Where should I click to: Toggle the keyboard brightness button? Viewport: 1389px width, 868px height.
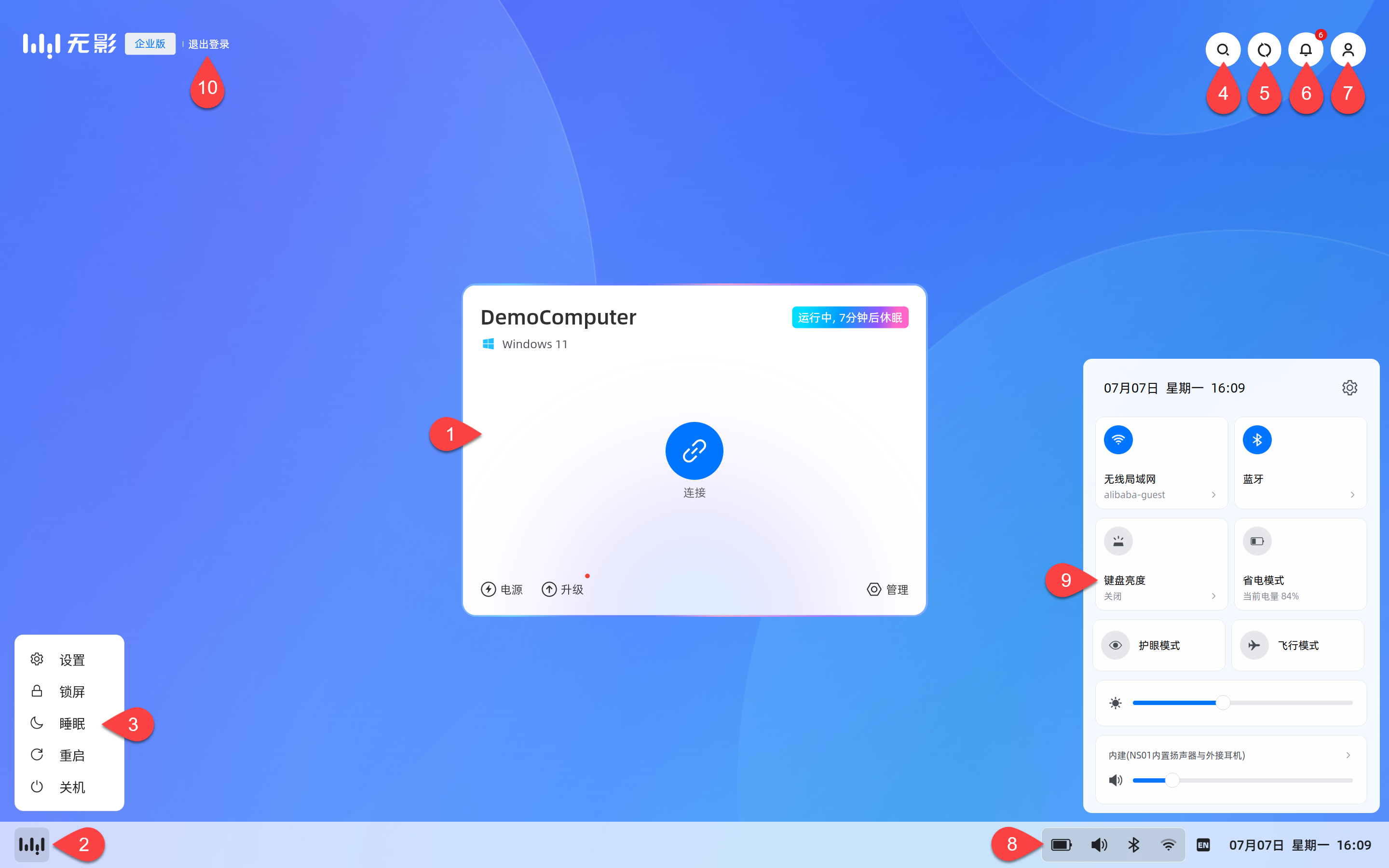[x=1118, y=541]
